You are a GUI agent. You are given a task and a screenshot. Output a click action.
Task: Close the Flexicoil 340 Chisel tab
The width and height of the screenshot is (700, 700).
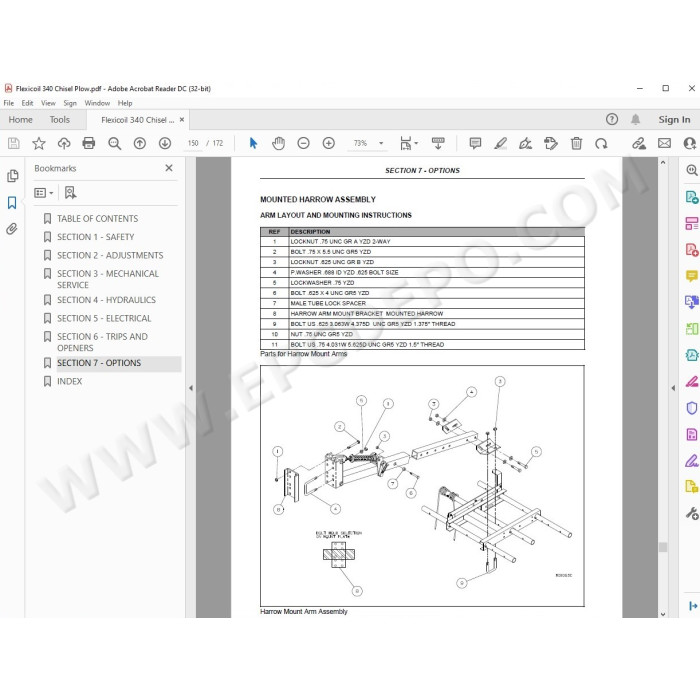[182, 120]
